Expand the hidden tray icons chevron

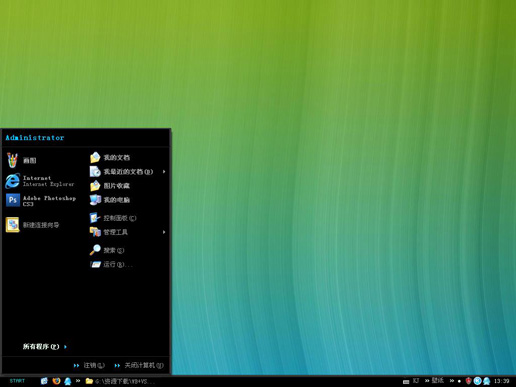452,381
